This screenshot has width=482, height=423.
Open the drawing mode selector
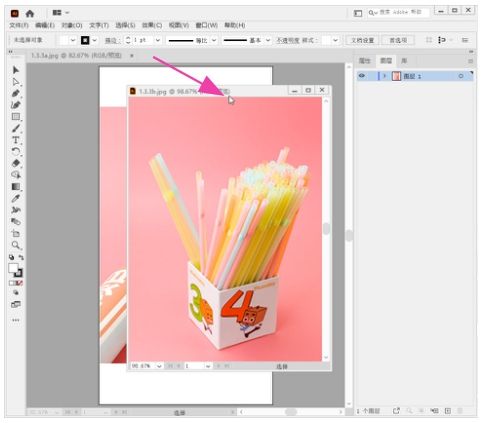[16, 293]
